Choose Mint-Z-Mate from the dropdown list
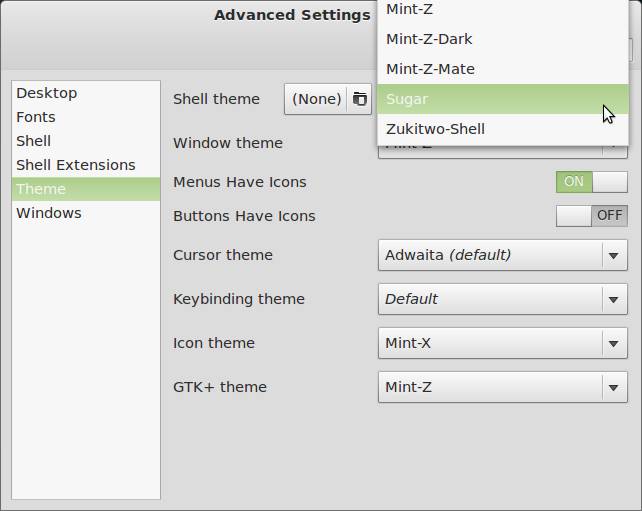The image size is (642, 511). 502,69
